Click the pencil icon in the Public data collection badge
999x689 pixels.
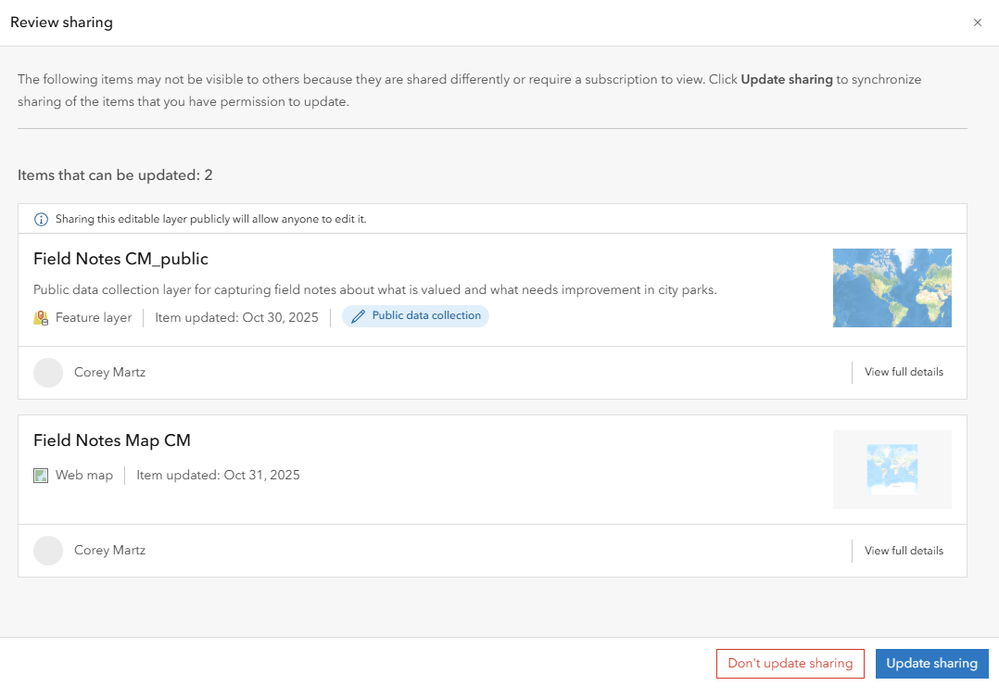pos(360,315)
